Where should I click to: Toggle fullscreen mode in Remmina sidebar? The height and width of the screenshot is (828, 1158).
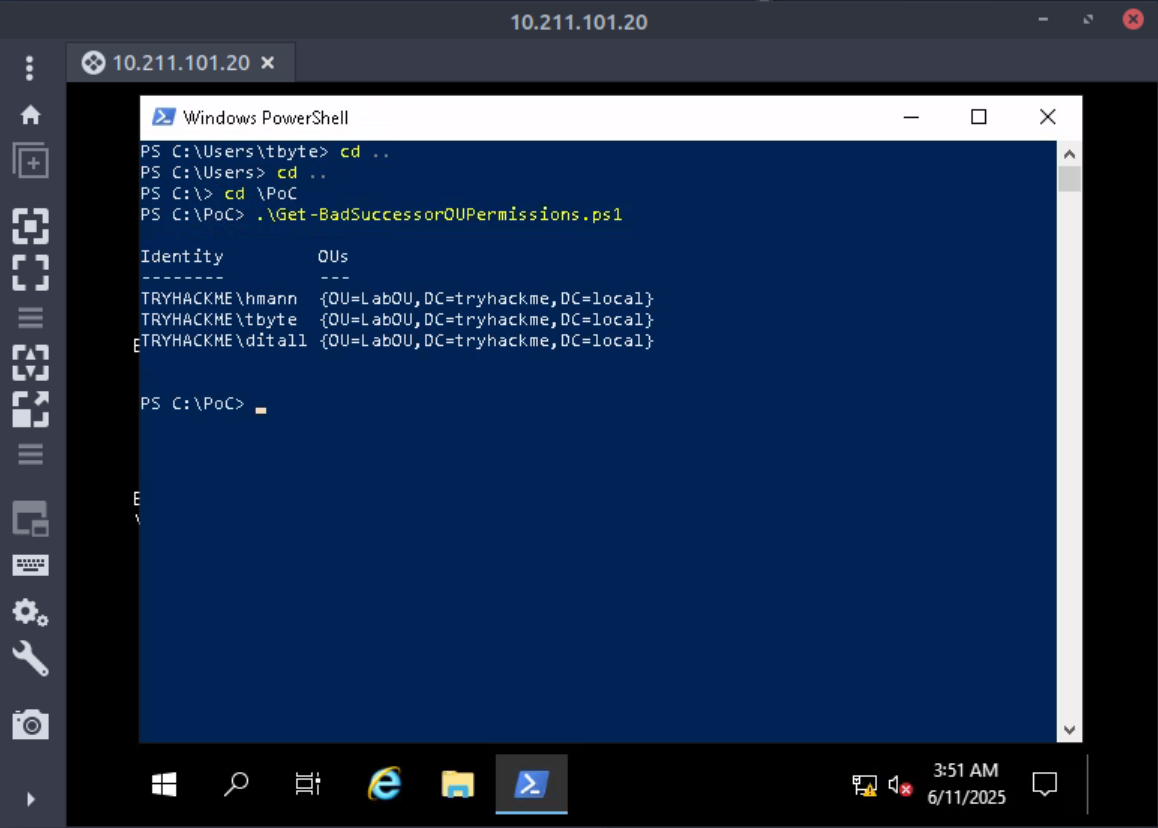[x=30, y=271]
